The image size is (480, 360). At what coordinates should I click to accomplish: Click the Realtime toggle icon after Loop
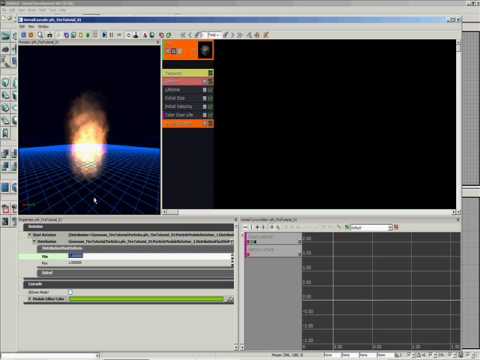click(x=136, y=35)
